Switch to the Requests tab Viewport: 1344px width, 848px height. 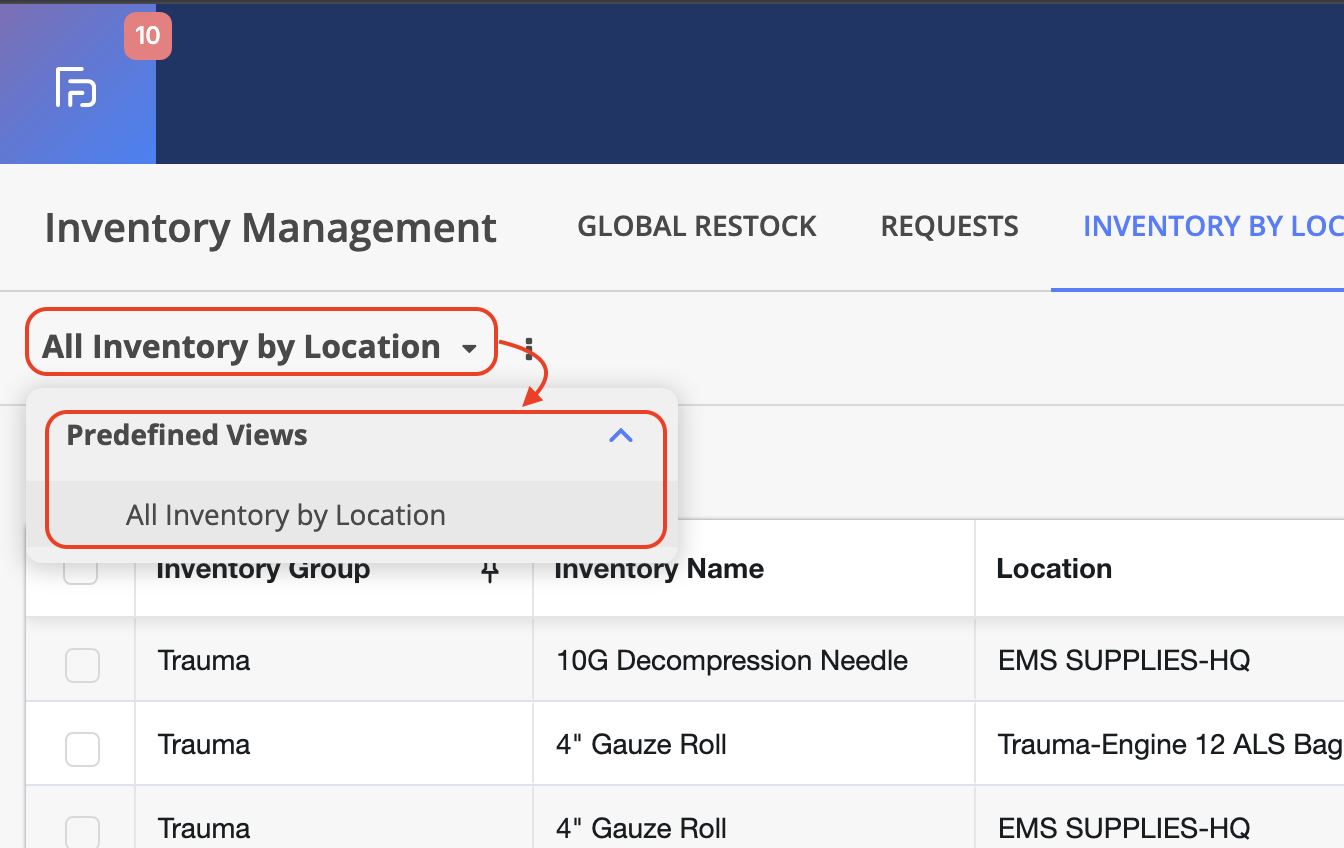[949, 226]
